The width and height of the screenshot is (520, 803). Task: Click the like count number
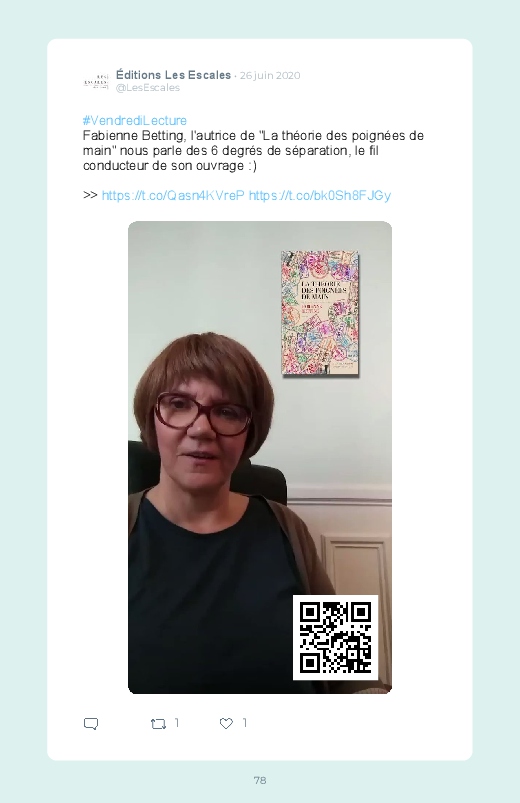coord(245,723)
